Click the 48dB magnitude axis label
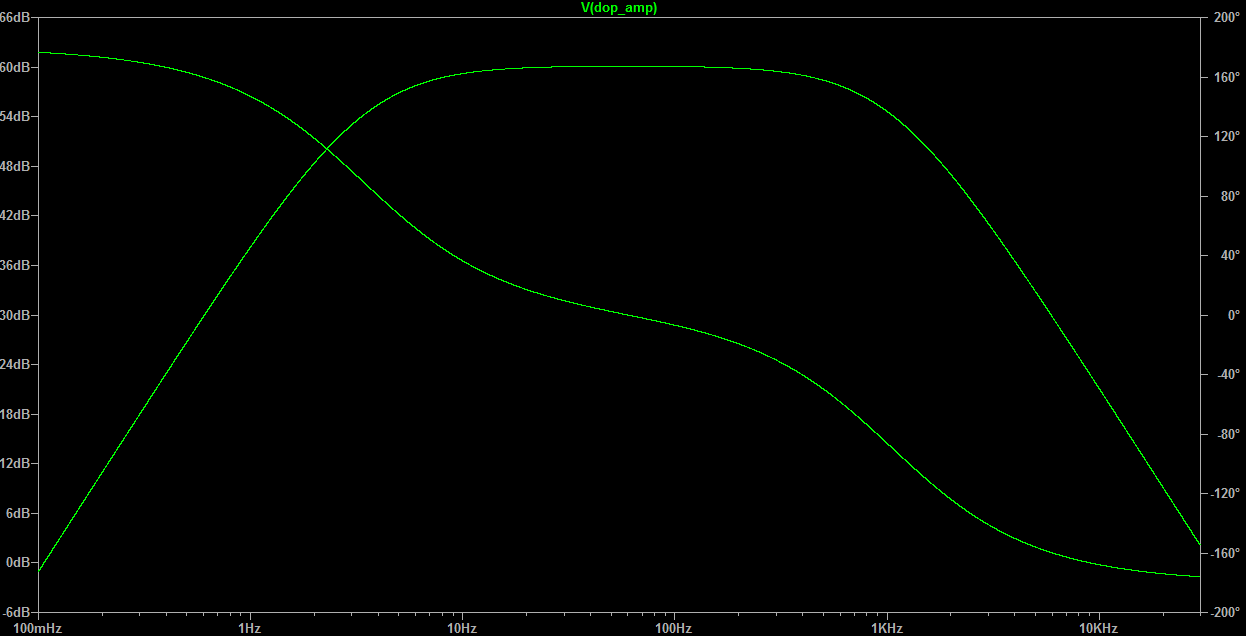Viewport: 1246px width, 636px height. click(x=15, y=166)
